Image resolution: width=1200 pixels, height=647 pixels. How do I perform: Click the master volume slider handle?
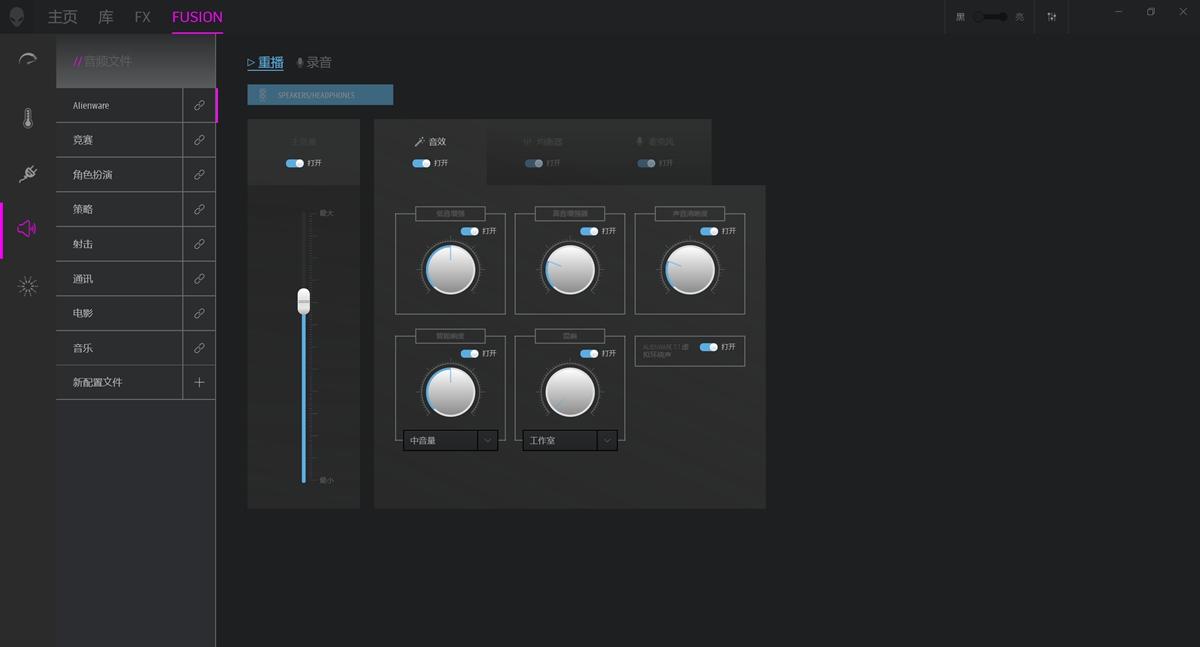[x=304, y=301]
